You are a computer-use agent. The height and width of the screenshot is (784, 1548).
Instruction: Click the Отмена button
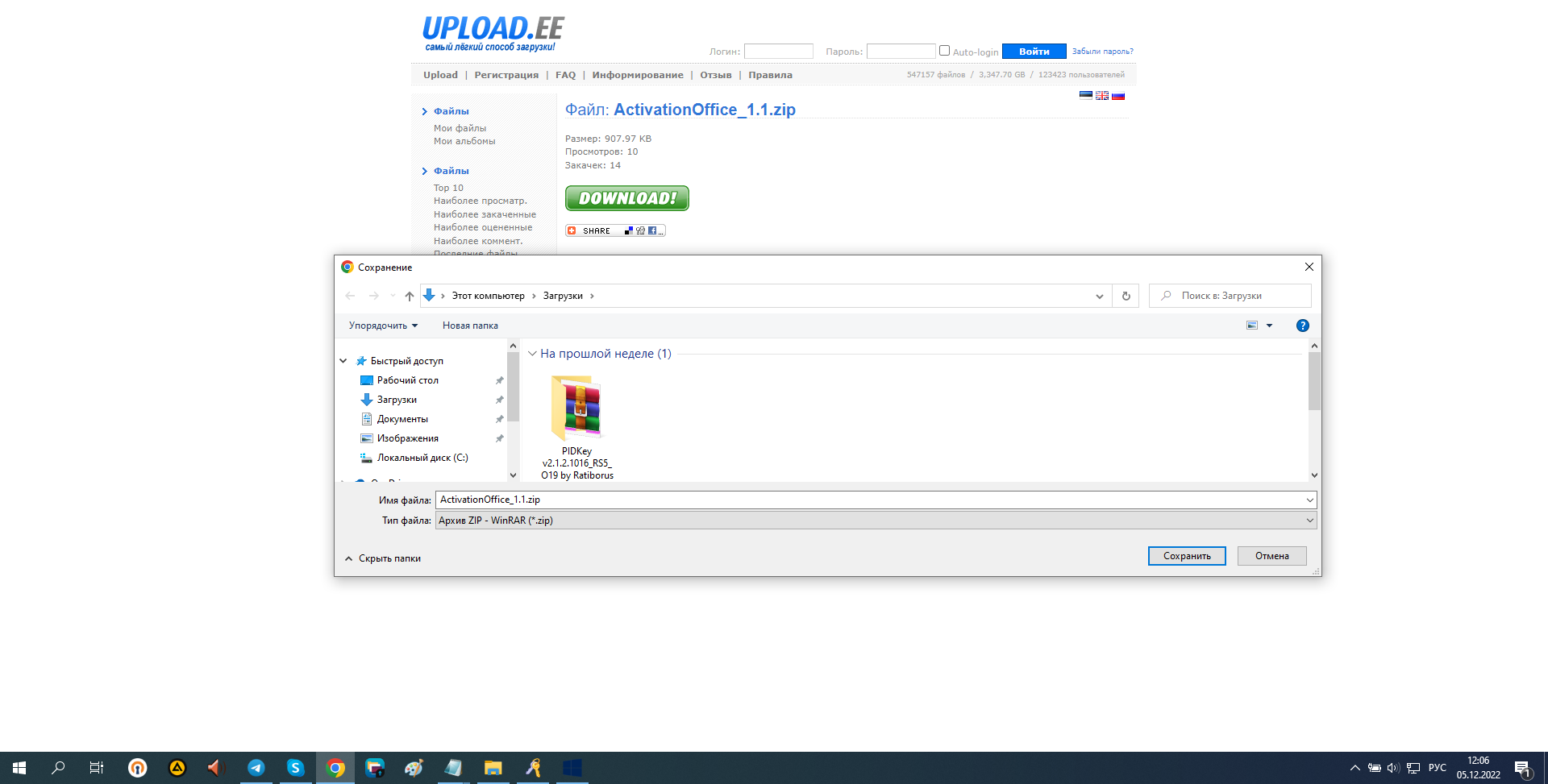[1272, 556]
